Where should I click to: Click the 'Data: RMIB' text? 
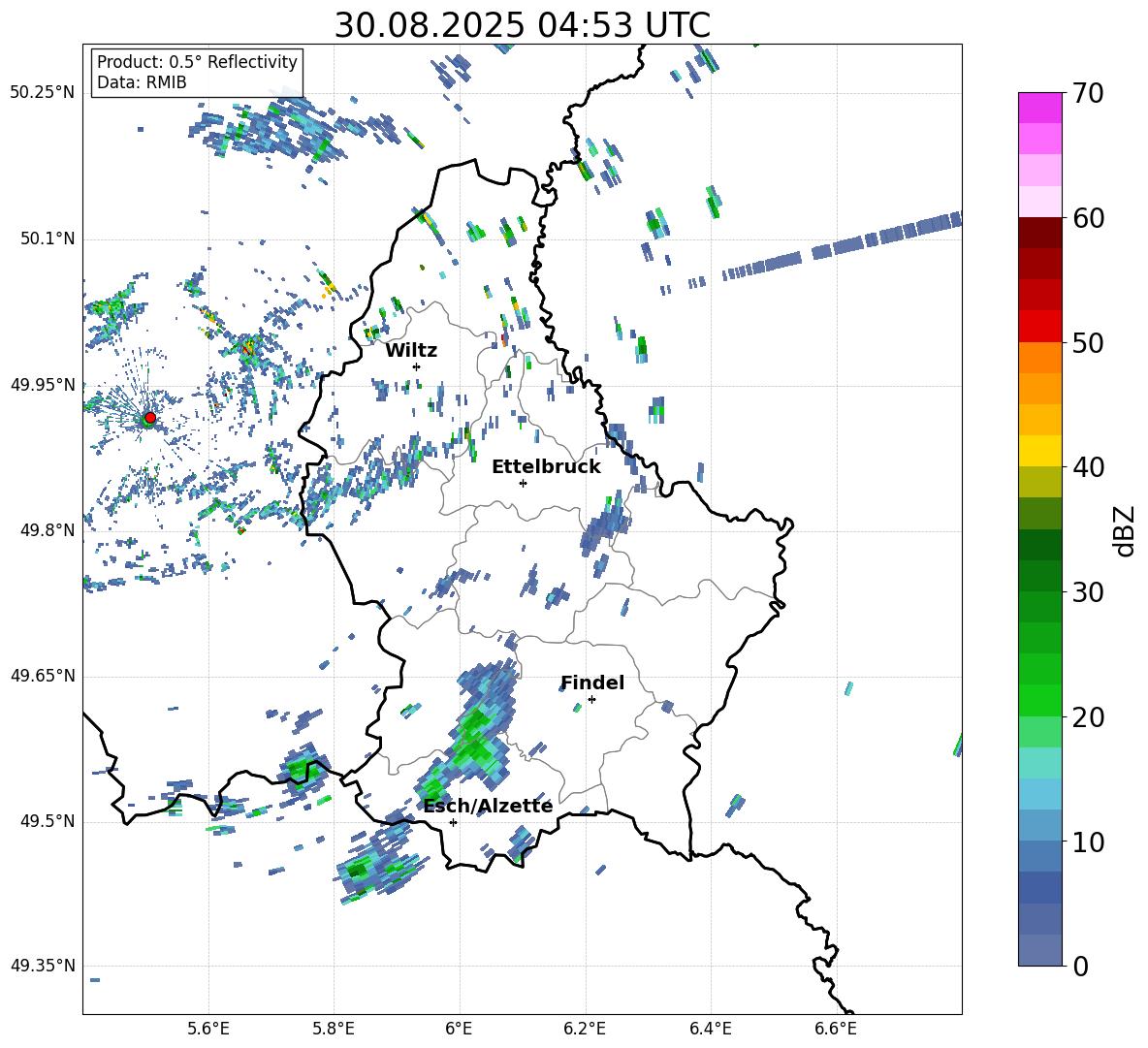pyautogui.click(x=142, y=82)
